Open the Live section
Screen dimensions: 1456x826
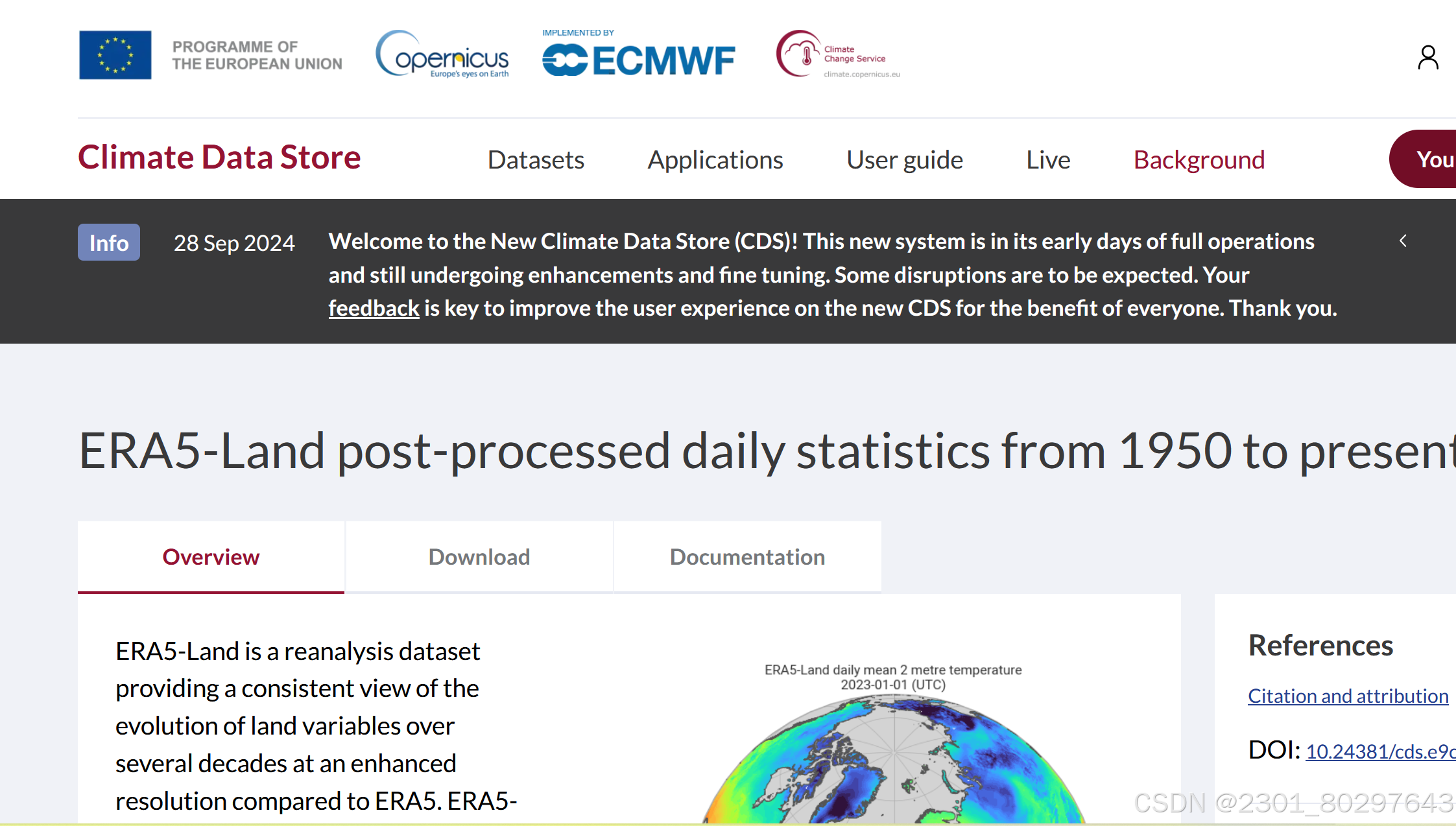click(x=1047, y=159)
